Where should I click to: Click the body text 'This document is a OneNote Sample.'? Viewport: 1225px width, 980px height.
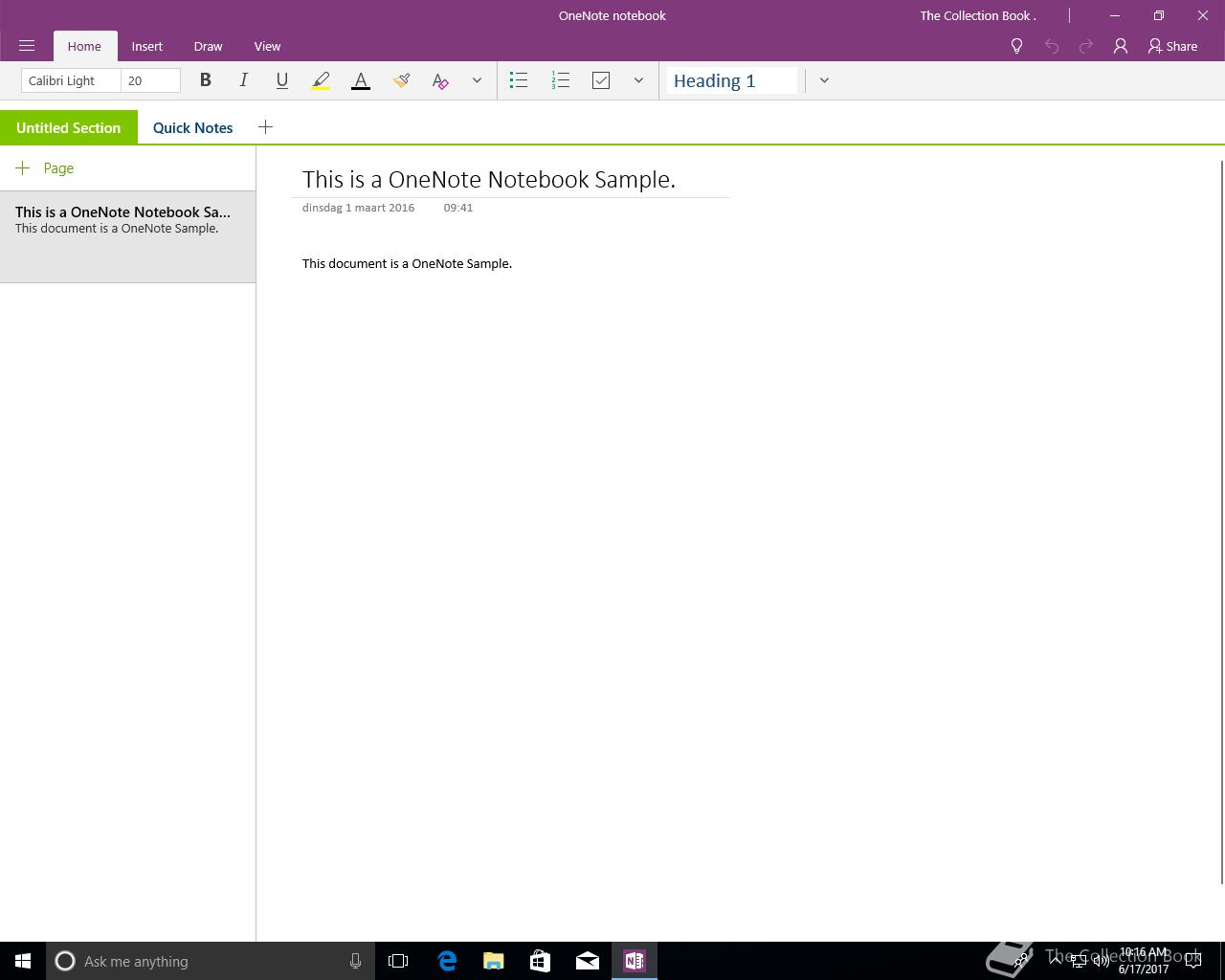click(x=407, y=263)
